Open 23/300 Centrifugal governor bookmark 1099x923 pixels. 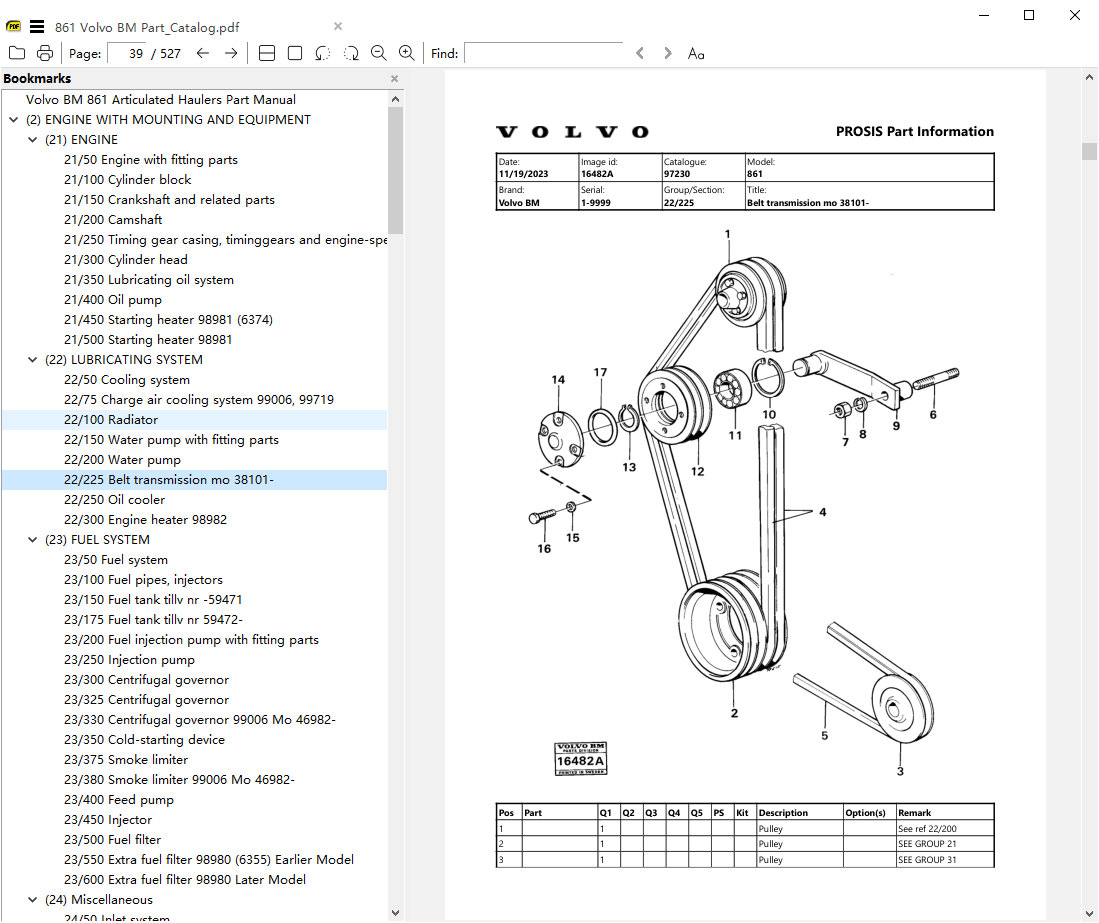point(146,680)
